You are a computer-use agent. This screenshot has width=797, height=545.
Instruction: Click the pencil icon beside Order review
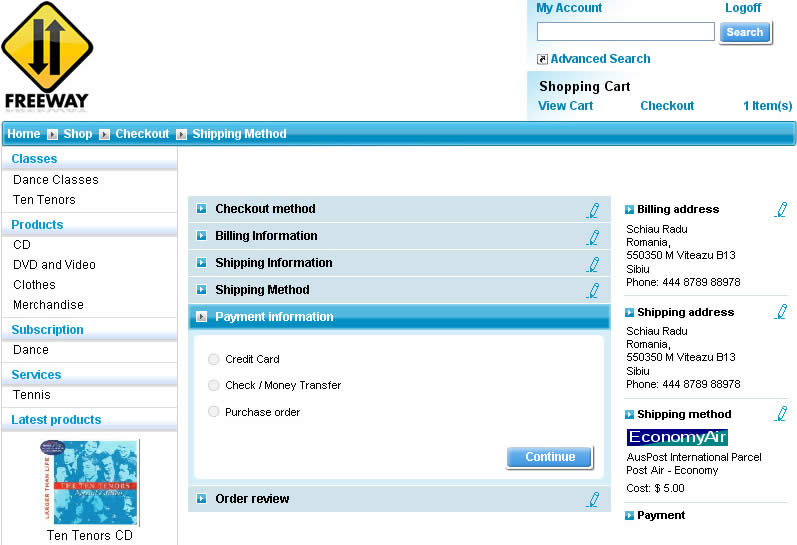tap(593, 499)
